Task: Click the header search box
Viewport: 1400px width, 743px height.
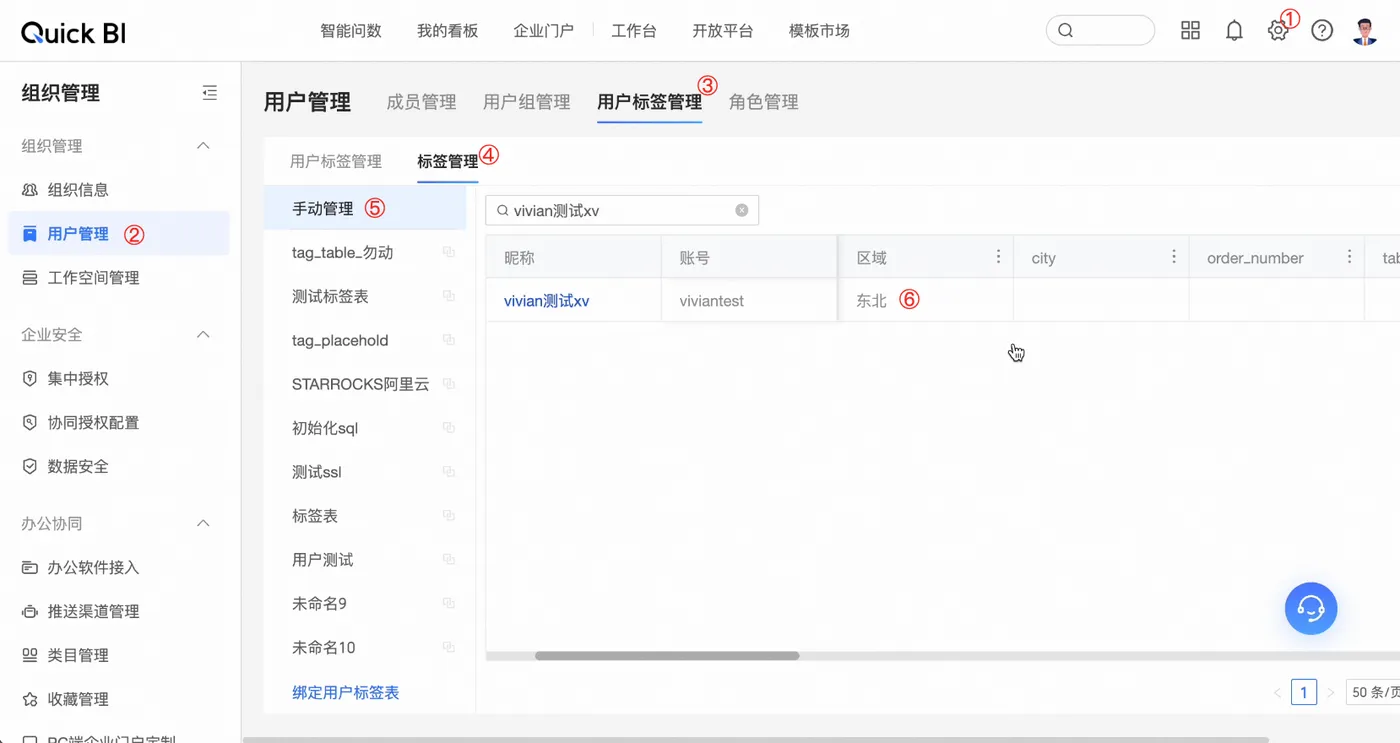Action: (1100, 31)
